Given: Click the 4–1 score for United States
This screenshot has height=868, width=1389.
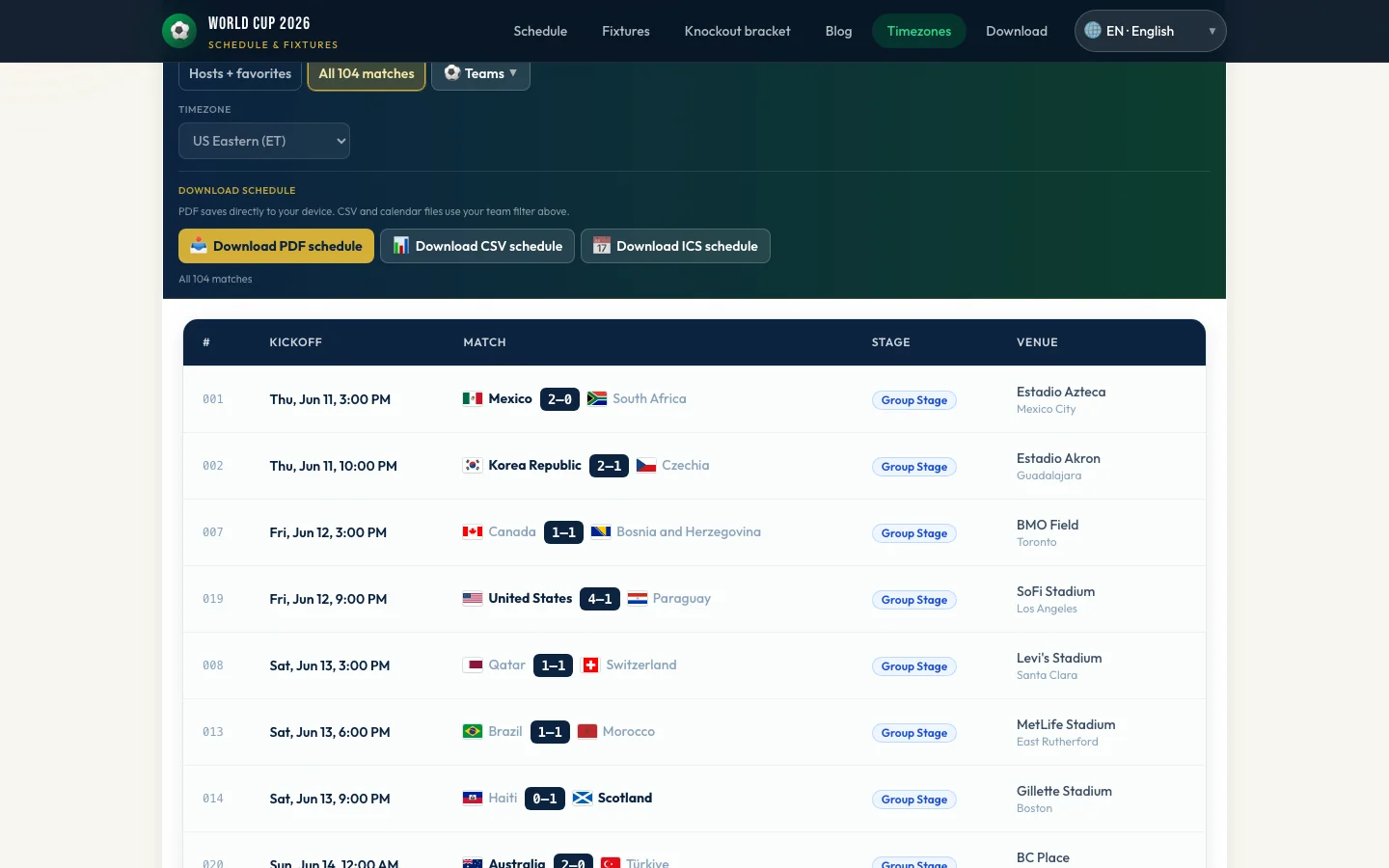Looking at the screenshot, I should point(600,599).
